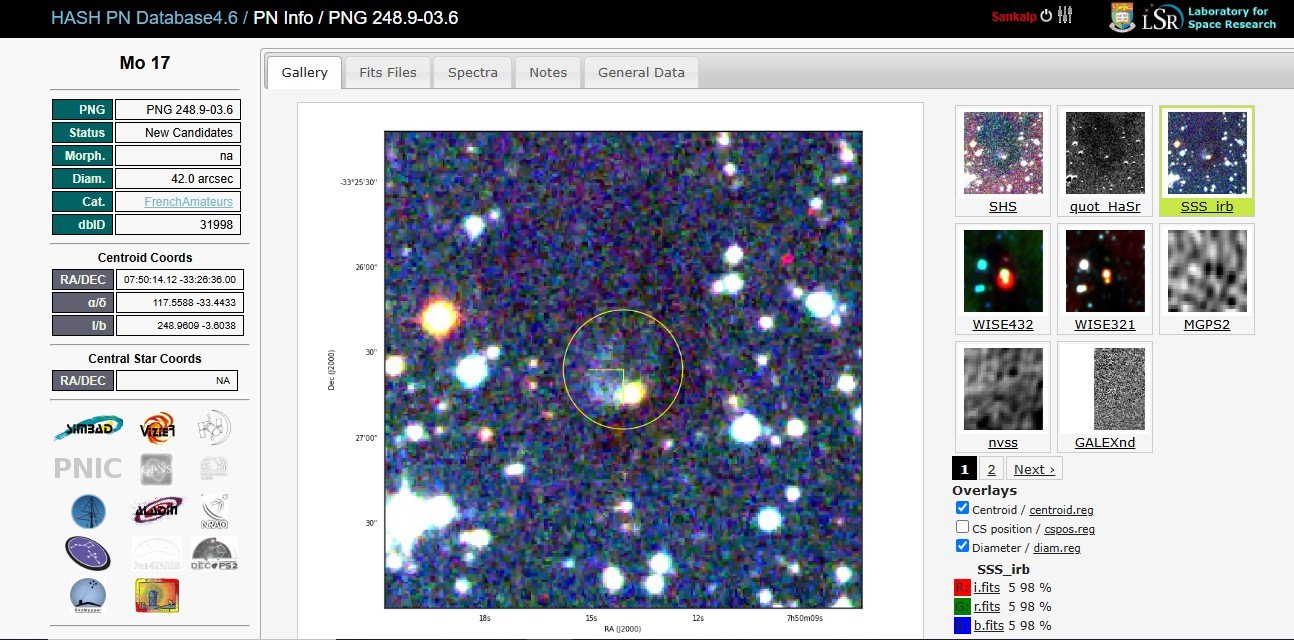Open the DECaPS2 survey icon
1294x640 pixels.
[214, 552]
